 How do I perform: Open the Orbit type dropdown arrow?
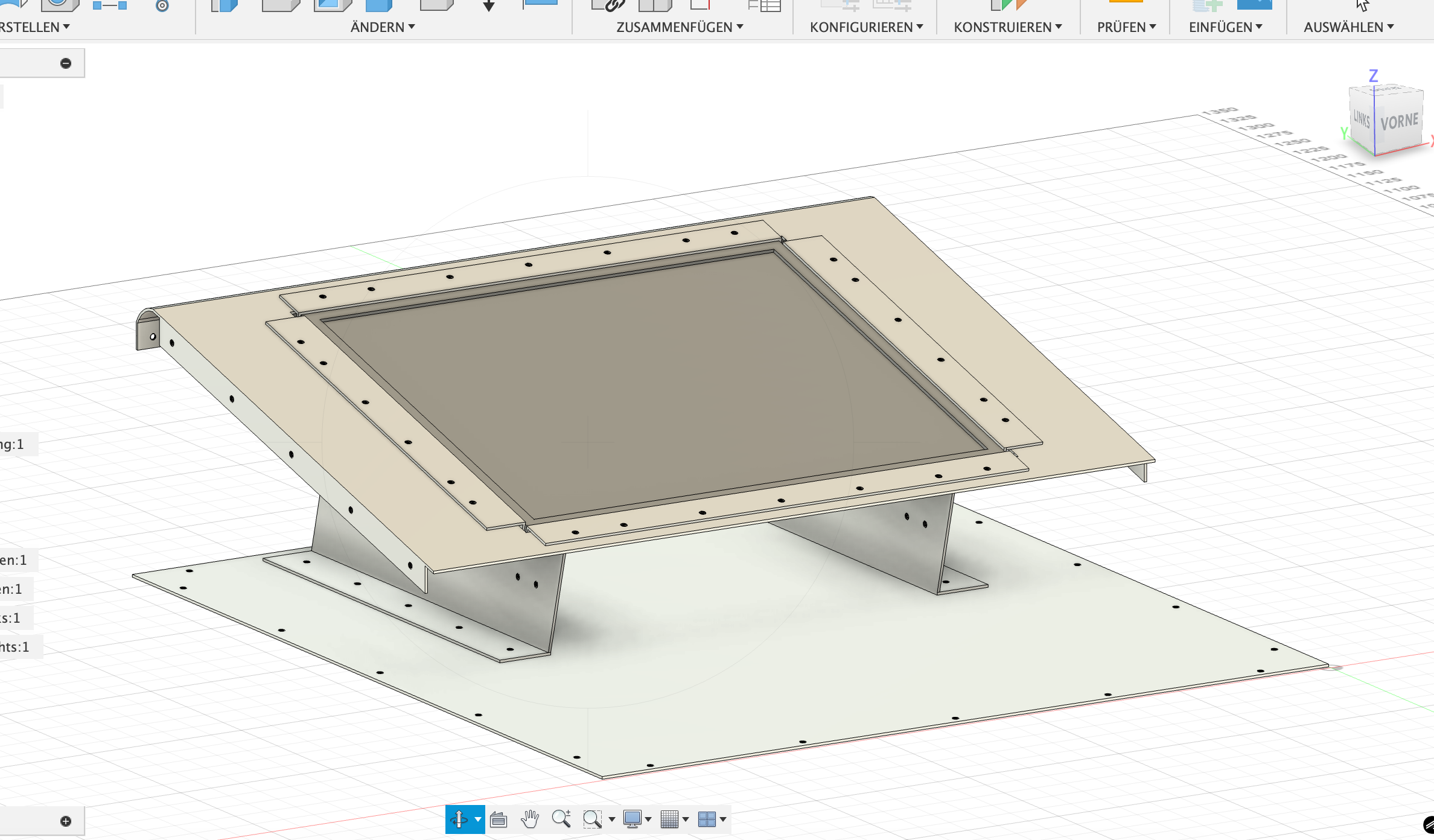click(478, 819)
